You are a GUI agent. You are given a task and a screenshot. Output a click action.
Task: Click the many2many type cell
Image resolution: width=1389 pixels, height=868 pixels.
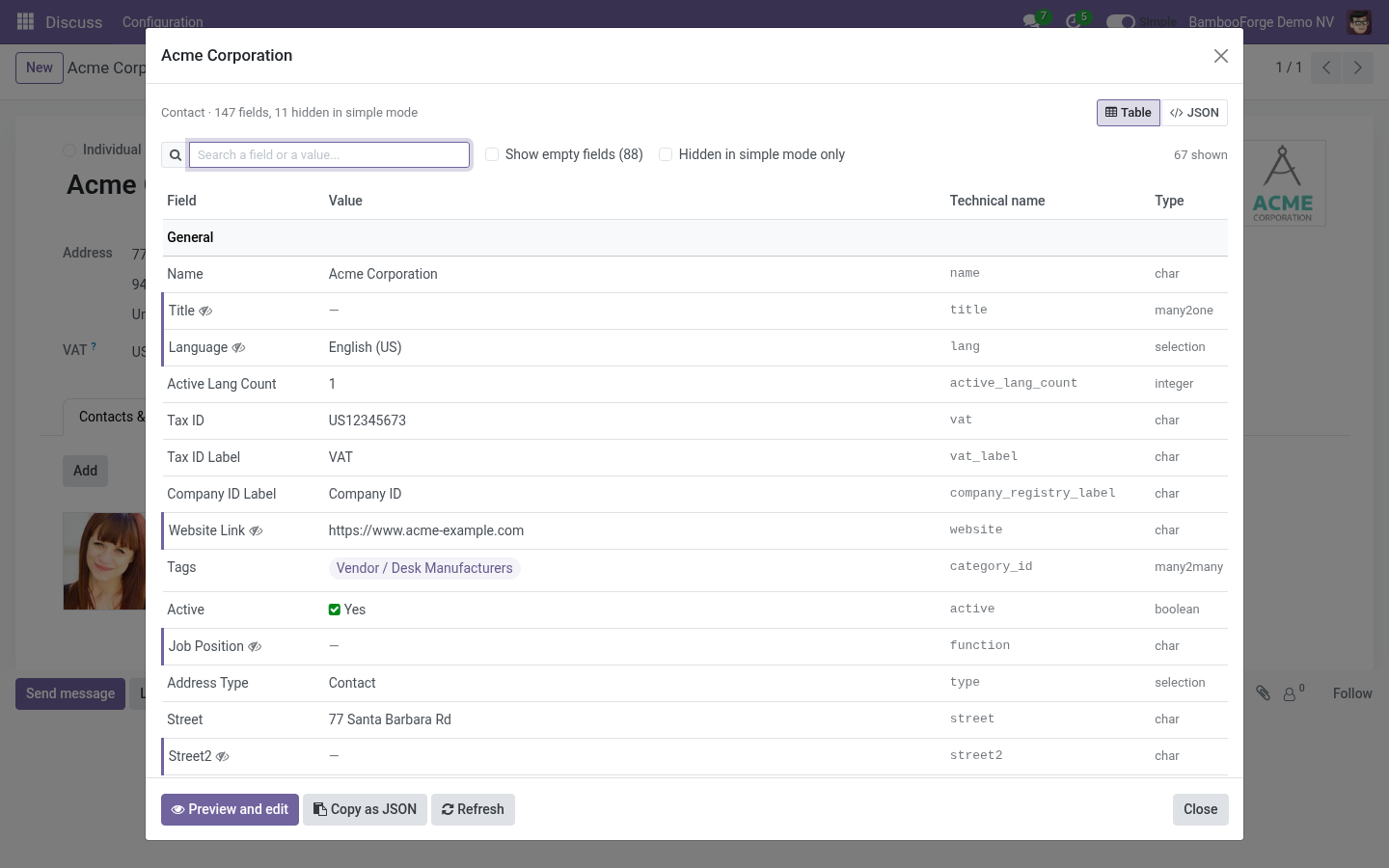coord(1188,567)
